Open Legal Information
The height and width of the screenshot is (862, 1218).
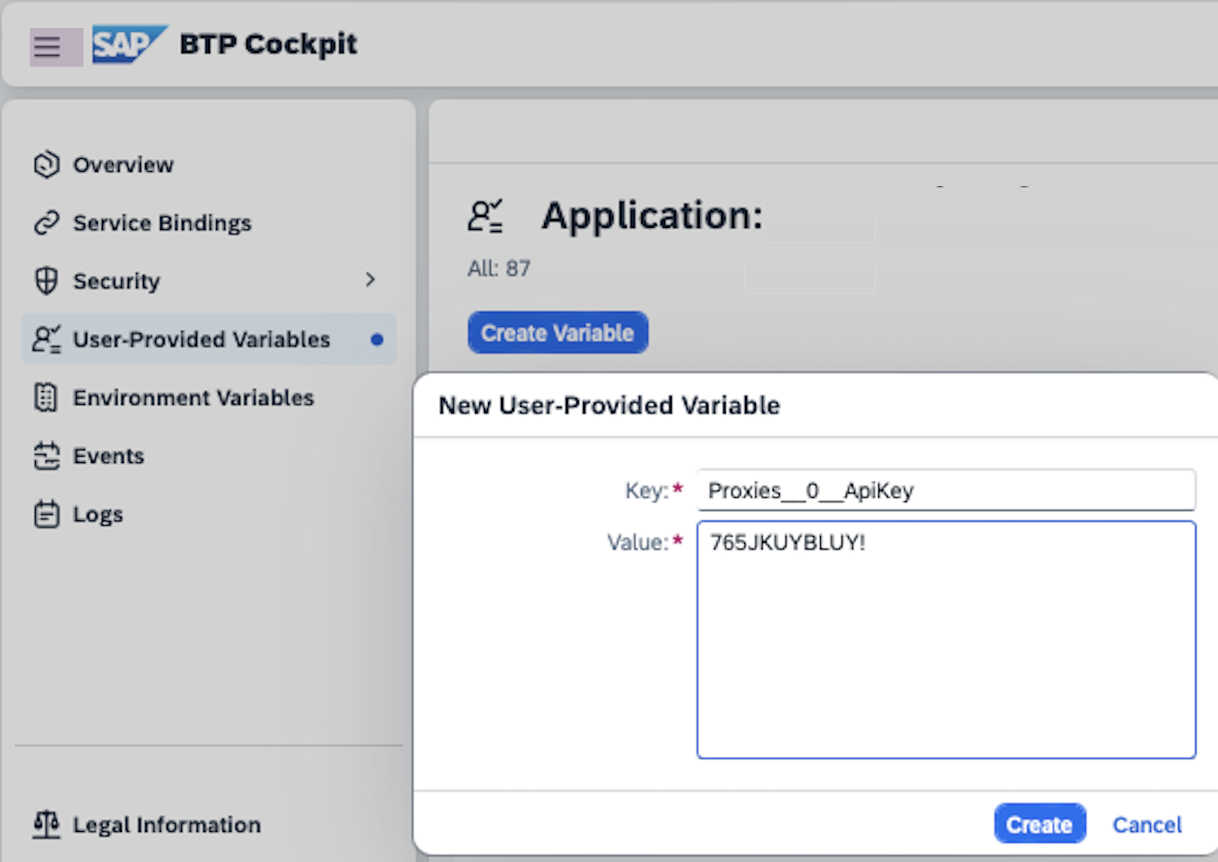click(167, 825)
